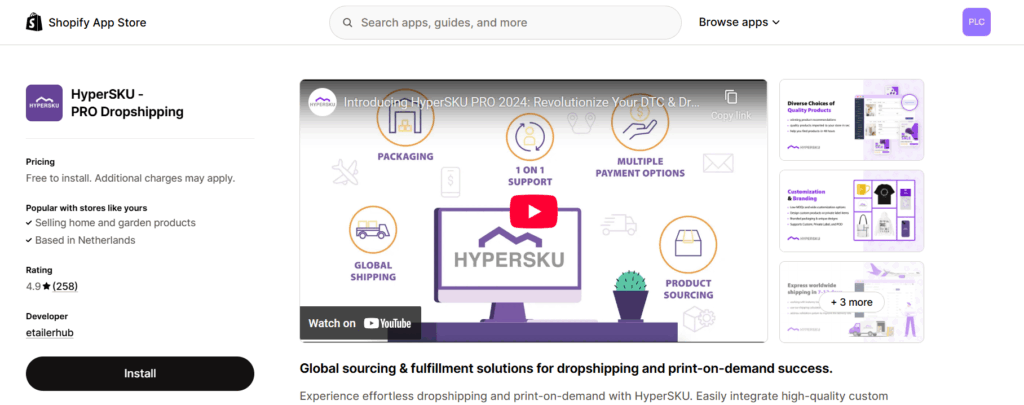The height and width of the screenshot is (405, 1024).
Task: Click the HyperSKU - PRO Dropshipping title
Action: 127,103
